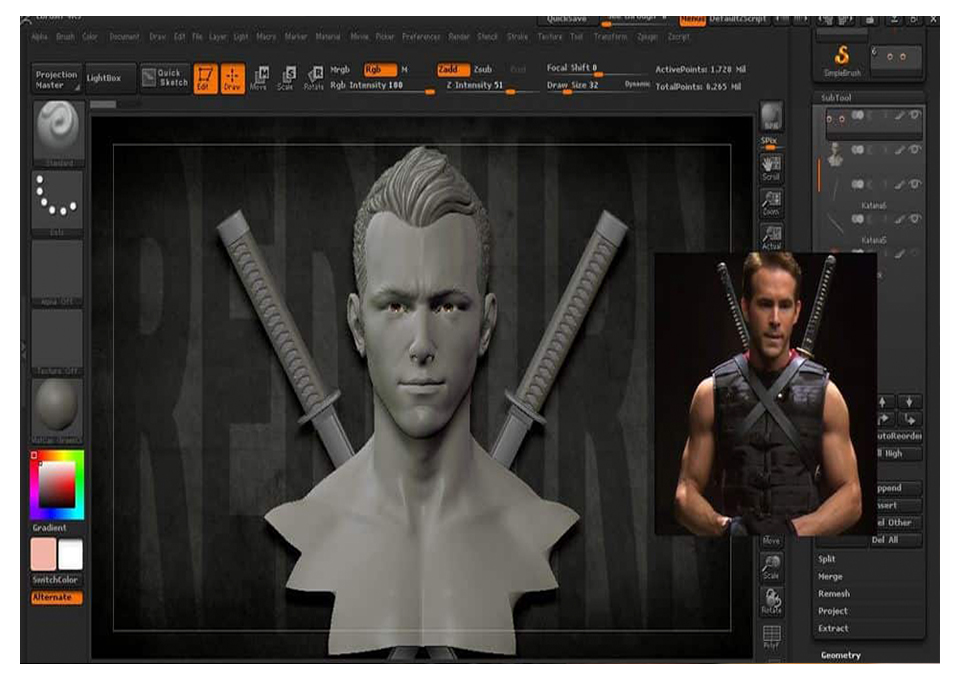Toggle the Alternate color button
Screen dimensions: 960x678
[57, 597]
